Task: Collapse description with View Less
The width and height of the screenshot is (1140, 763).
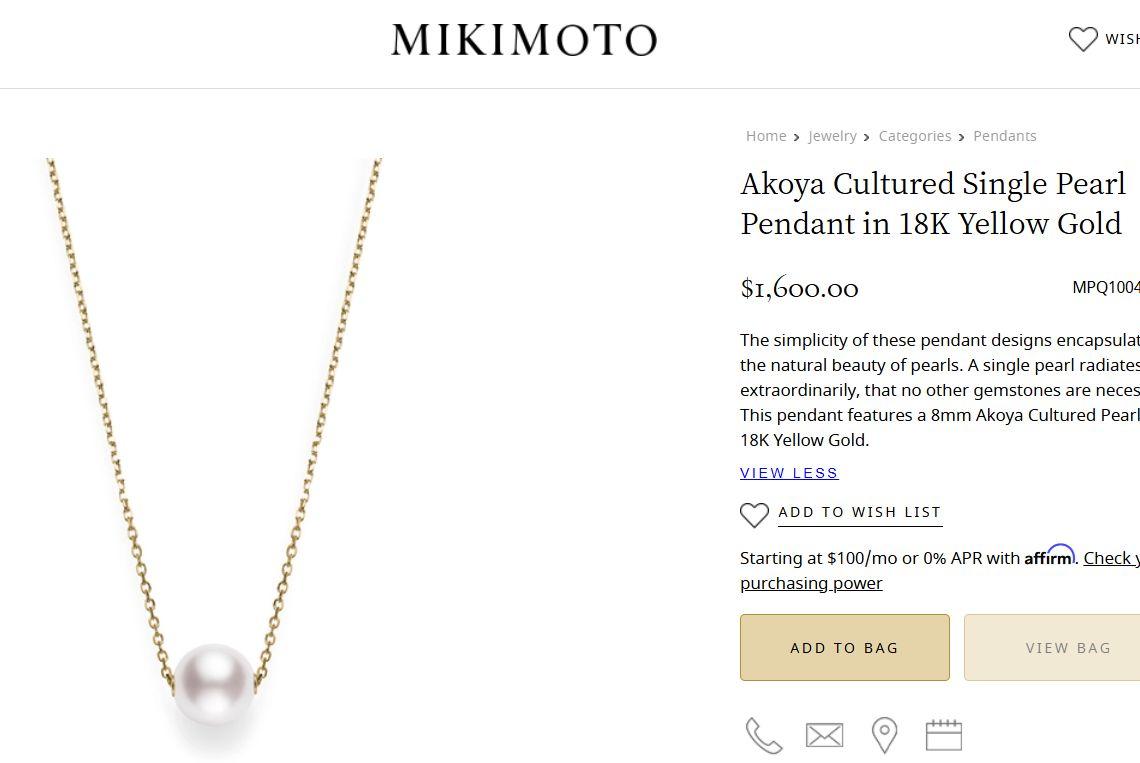Action: click(x=789, y=473)
